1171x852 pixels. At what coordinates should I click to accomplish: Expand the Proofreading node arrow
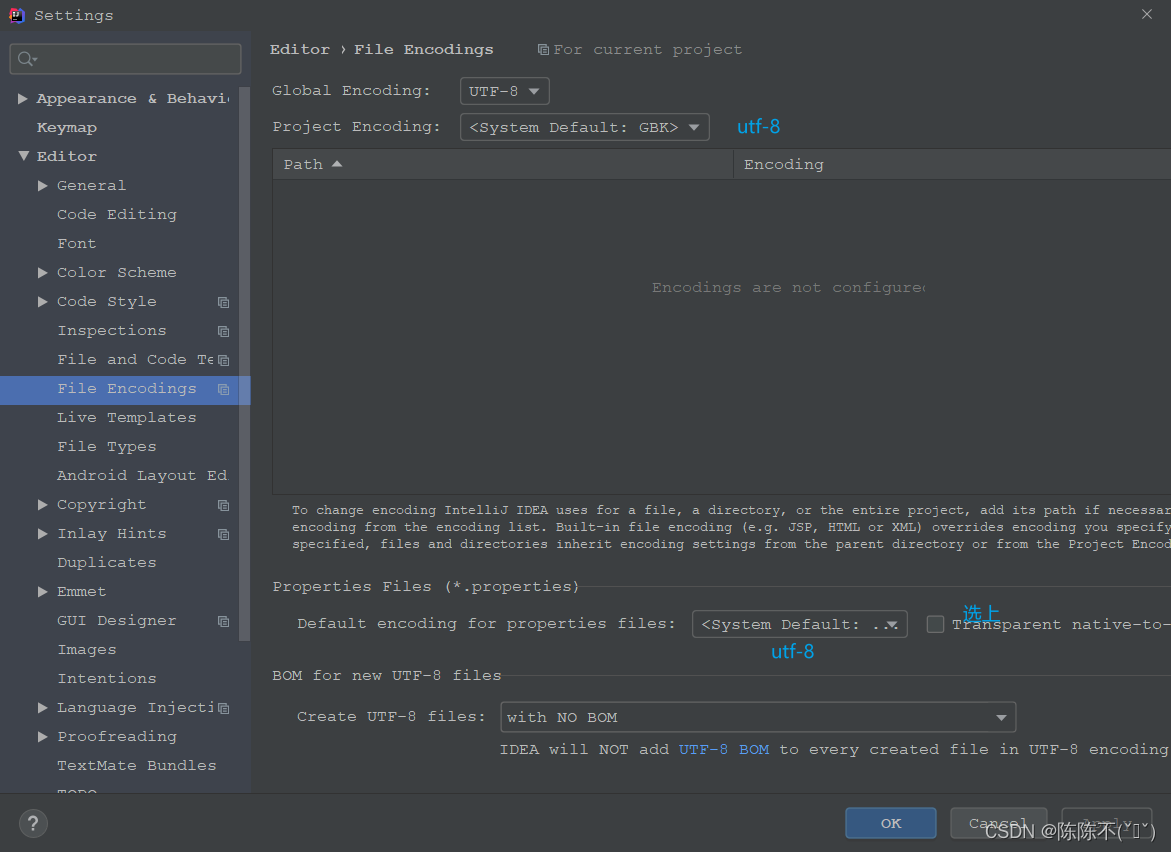tap(43, 737)
